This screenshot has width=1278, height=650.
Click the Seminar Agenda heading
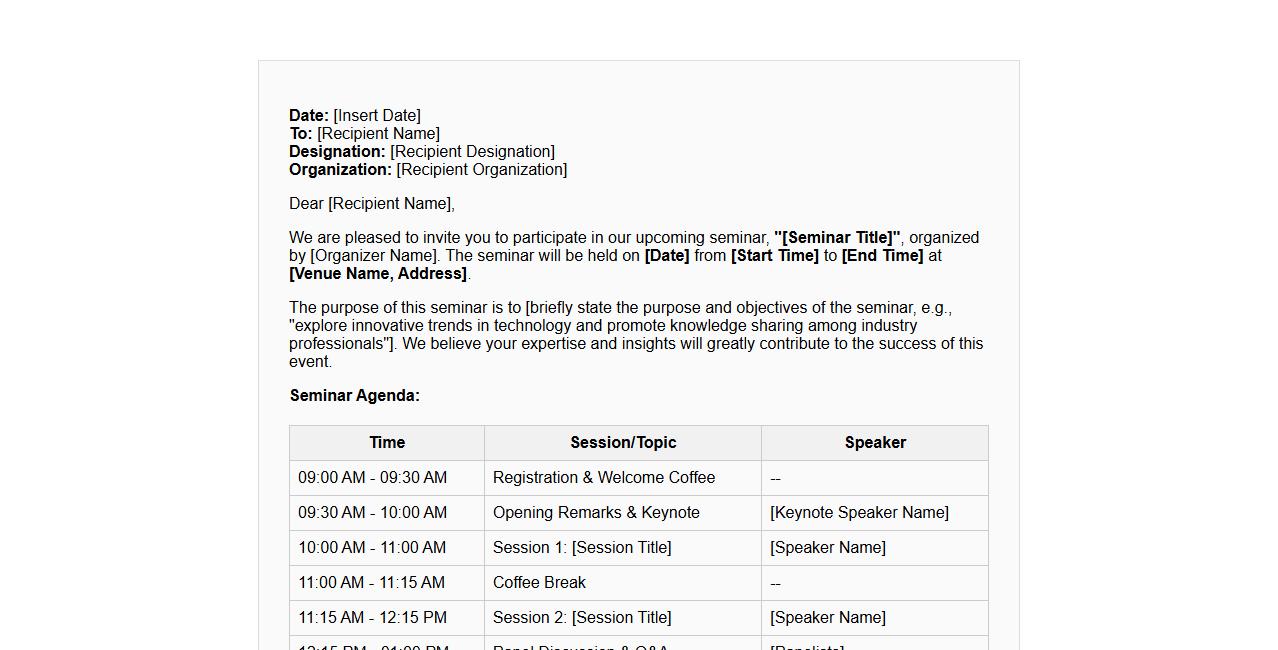click(x=355, y=396)
